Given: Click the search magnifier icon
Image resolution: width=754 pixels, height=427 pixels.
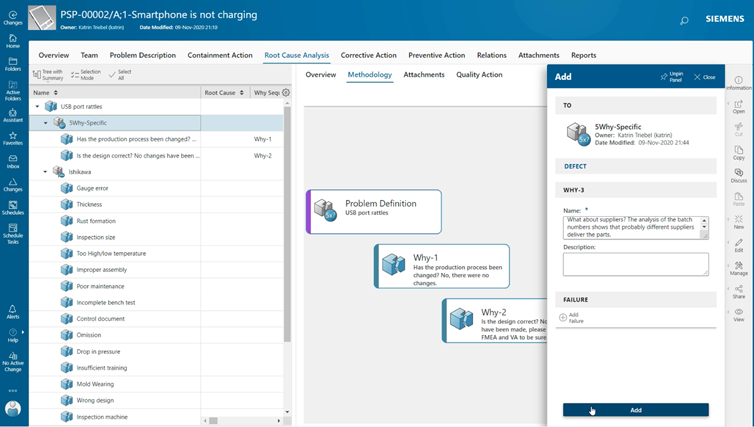Looking at the screenshot, I should point(684,20).
